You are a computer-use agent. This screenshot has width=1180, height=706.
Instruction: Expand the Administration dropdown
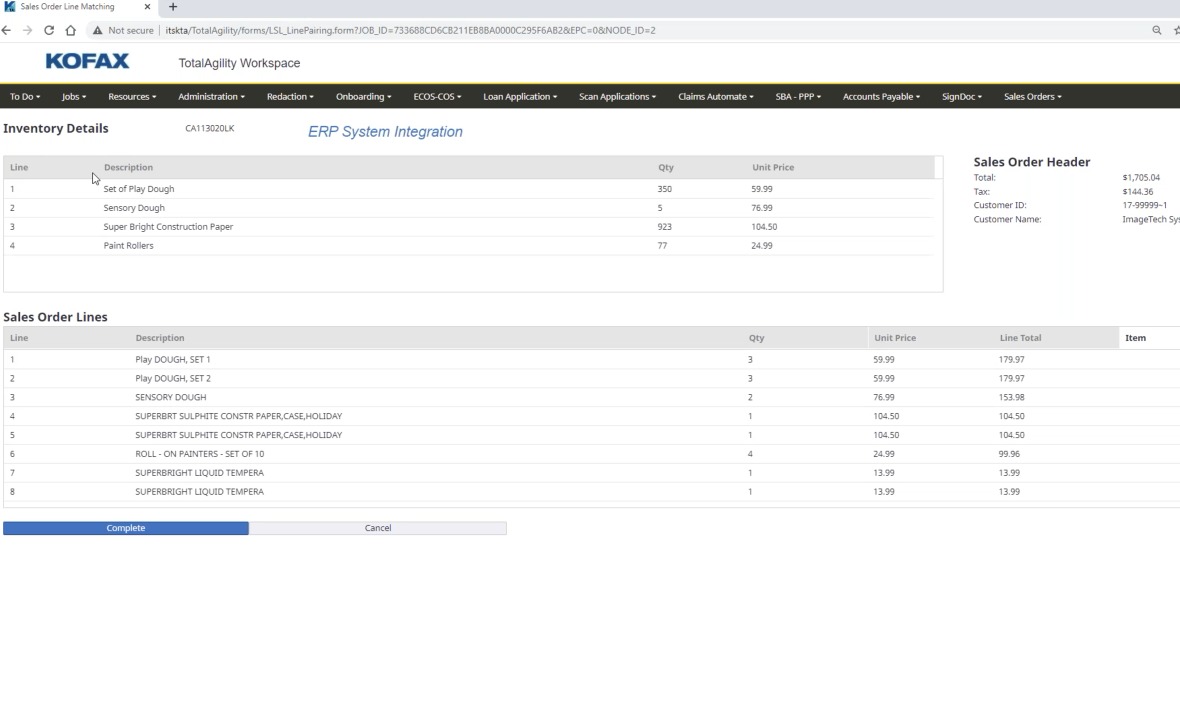click(211, 97)
